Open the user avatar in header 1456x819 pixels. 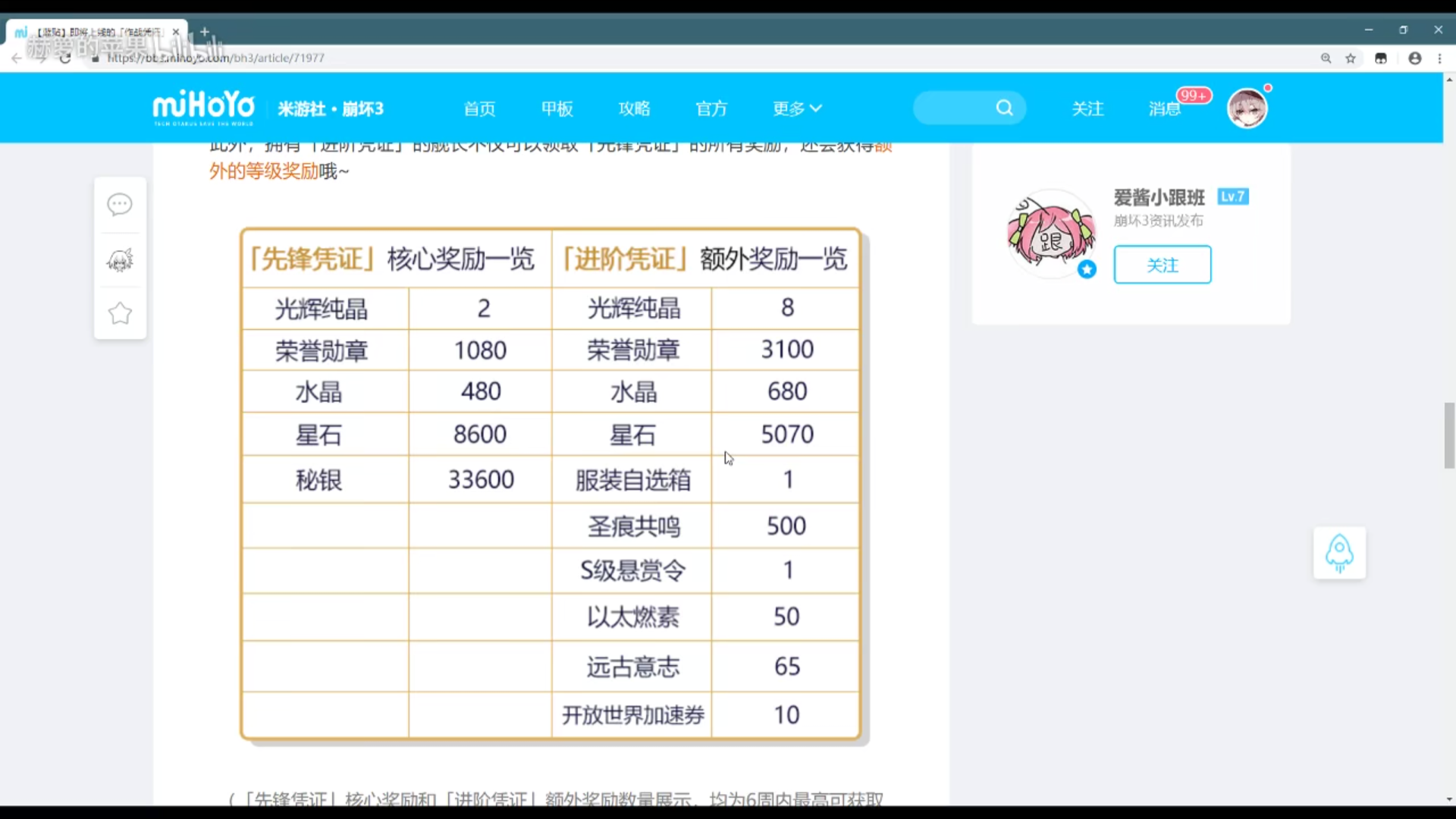pos(1247,108)
